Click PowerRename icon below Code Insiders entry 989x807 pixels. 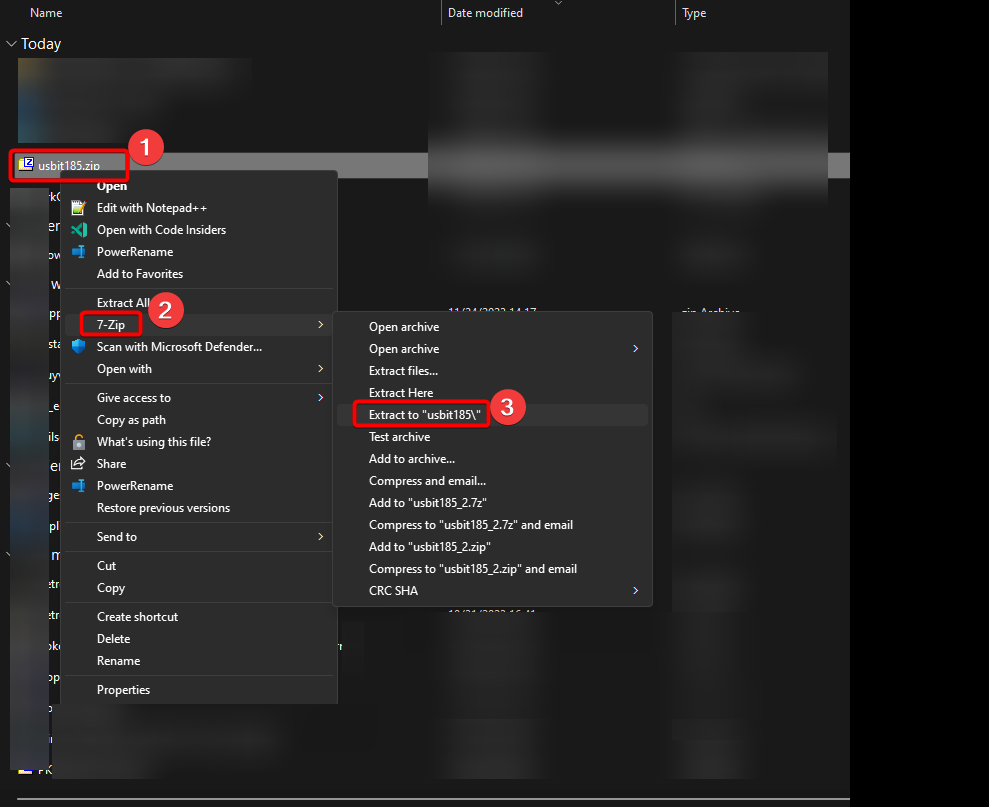click(79, 252)
